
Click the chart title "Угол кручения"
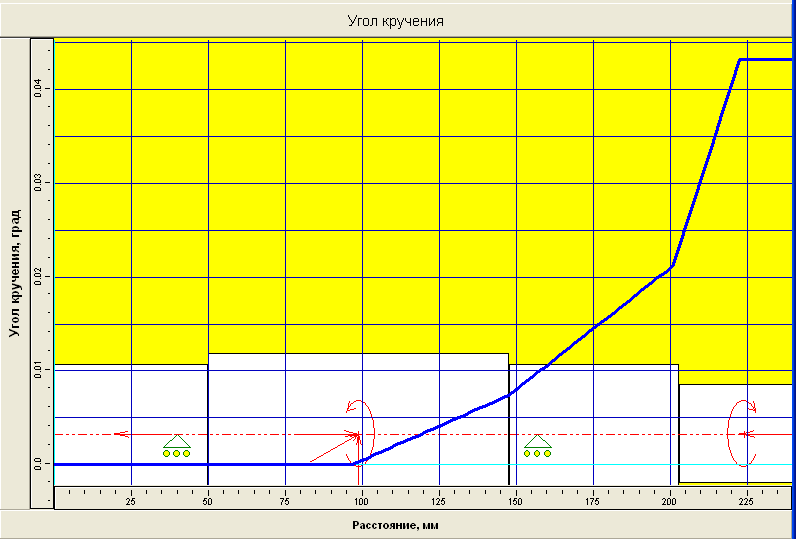pyautogui.click(x=395, y=21)
